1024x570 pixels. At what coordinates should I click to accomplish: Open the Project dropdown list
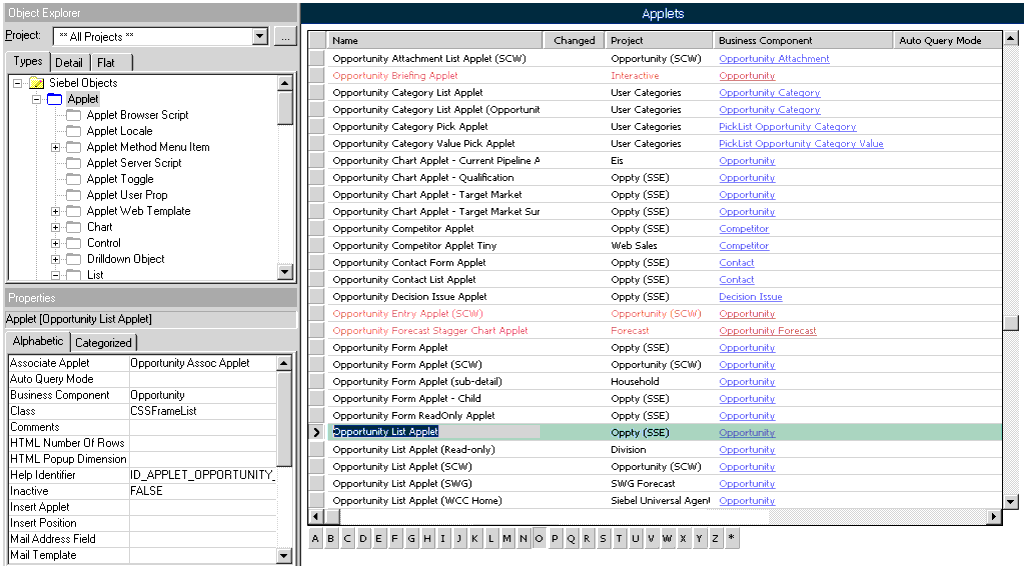pyautogui.click(x=260, y=37)
